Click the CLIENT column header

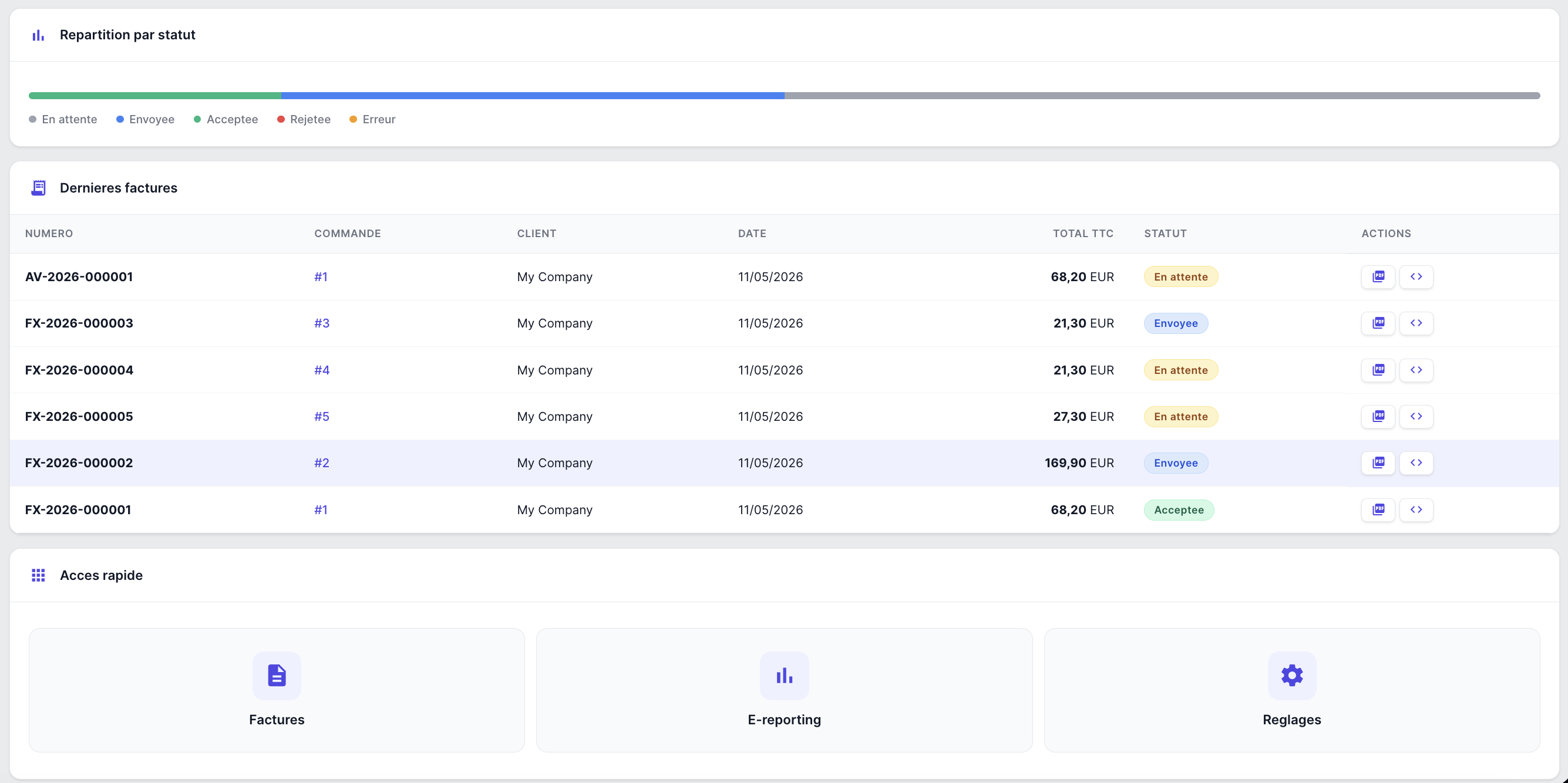[536, 234]
